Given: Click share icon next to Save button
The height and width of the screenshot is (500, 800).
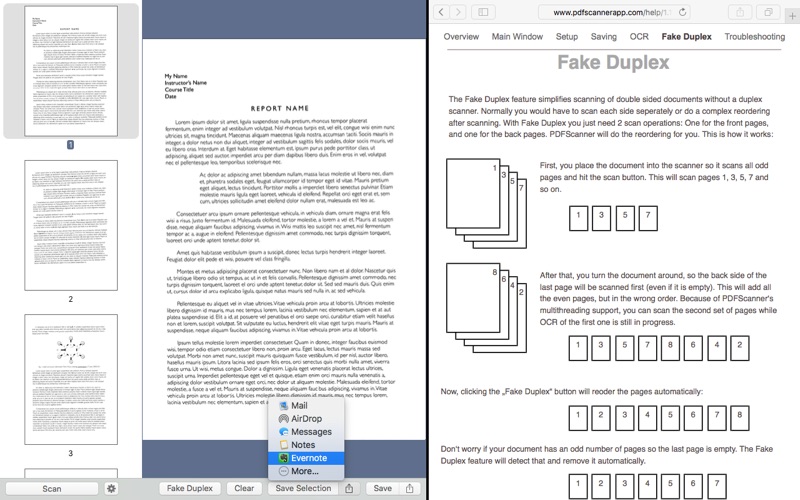Looking at the screenshot, I should pos(410,489).
